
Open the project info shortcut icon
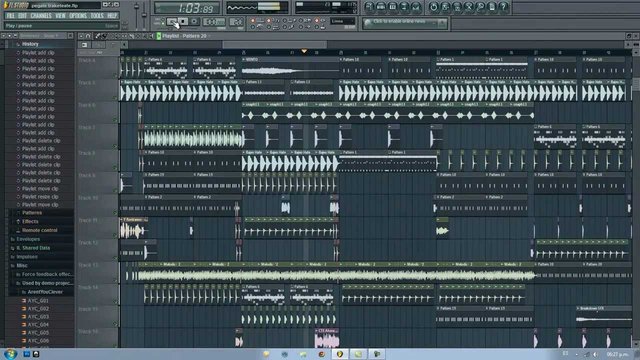tap(492, 7)
